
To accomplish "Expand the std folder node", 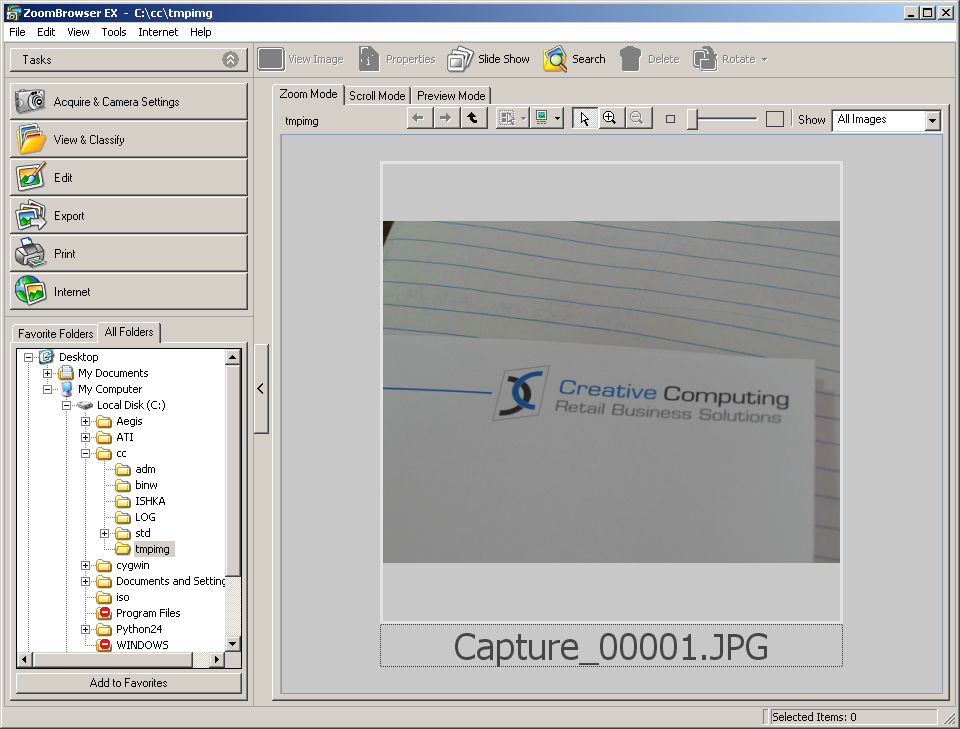I will (x=105, y=533).
